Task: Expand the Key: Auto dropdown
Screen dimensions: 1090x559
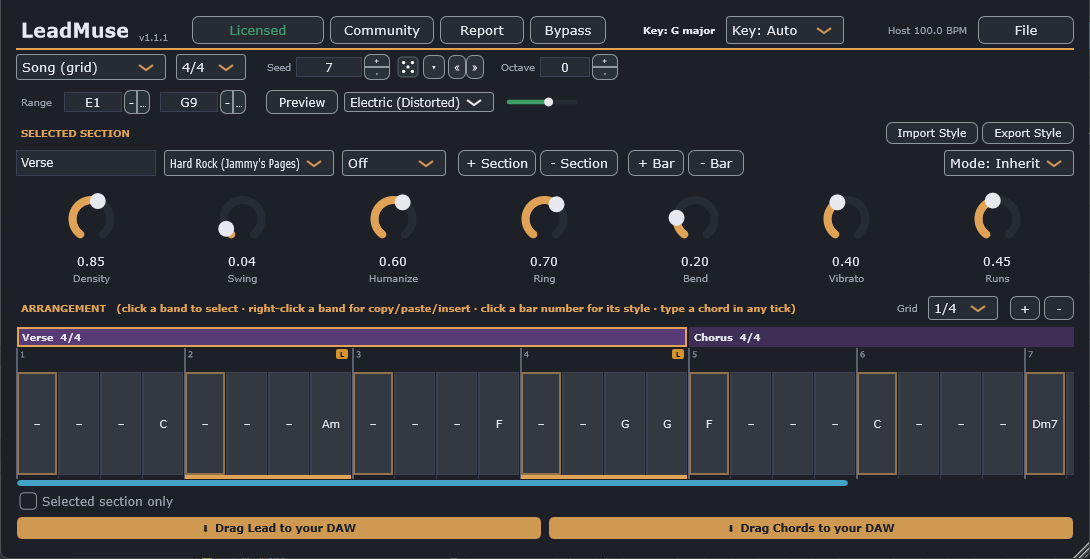Action: pos(785,31)
